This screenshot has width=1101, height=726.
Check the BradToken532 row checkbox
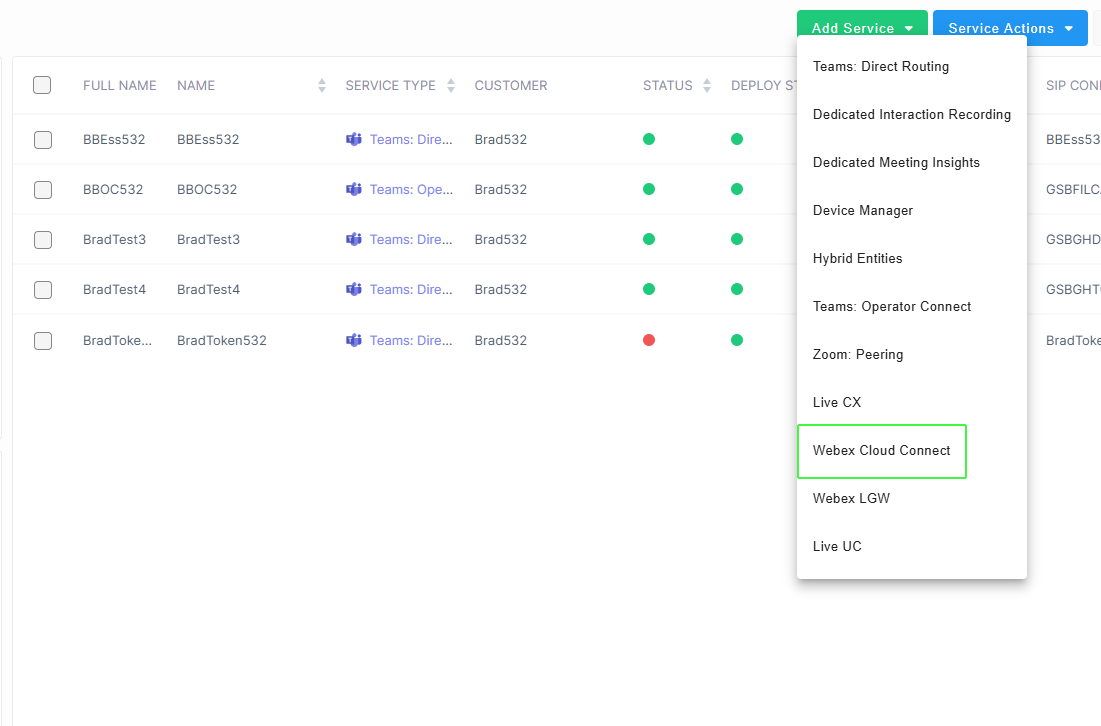coord(43,341)
